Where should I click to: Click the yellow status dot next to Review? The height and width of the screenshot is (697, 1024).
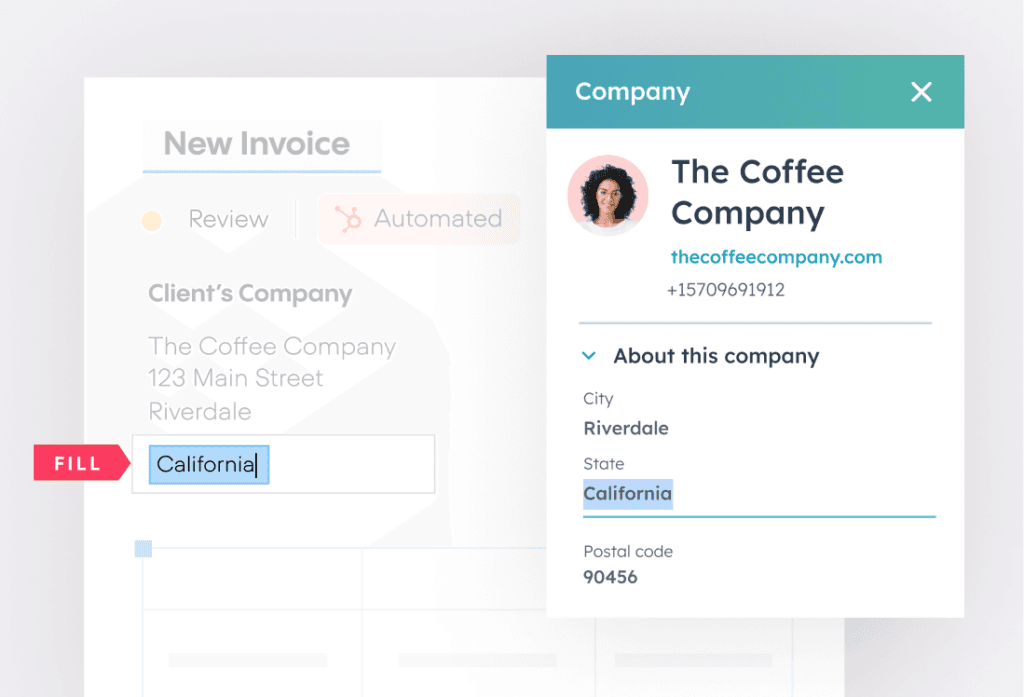152,219
